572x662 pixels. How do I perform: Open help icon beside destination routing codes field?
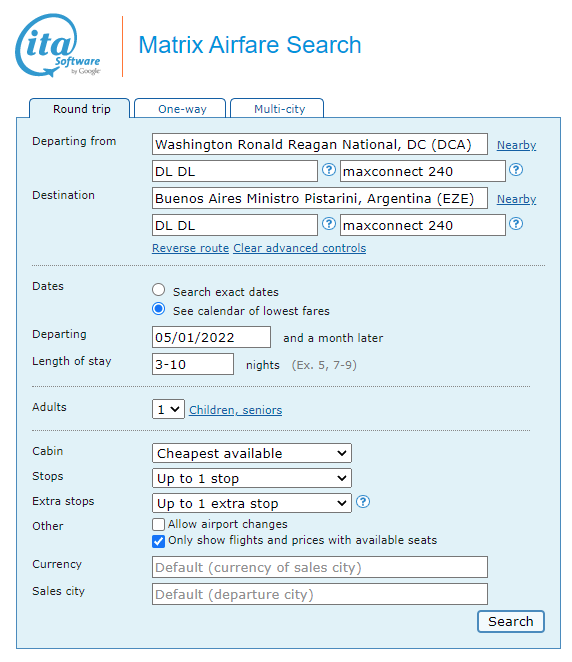coord(329,224)
